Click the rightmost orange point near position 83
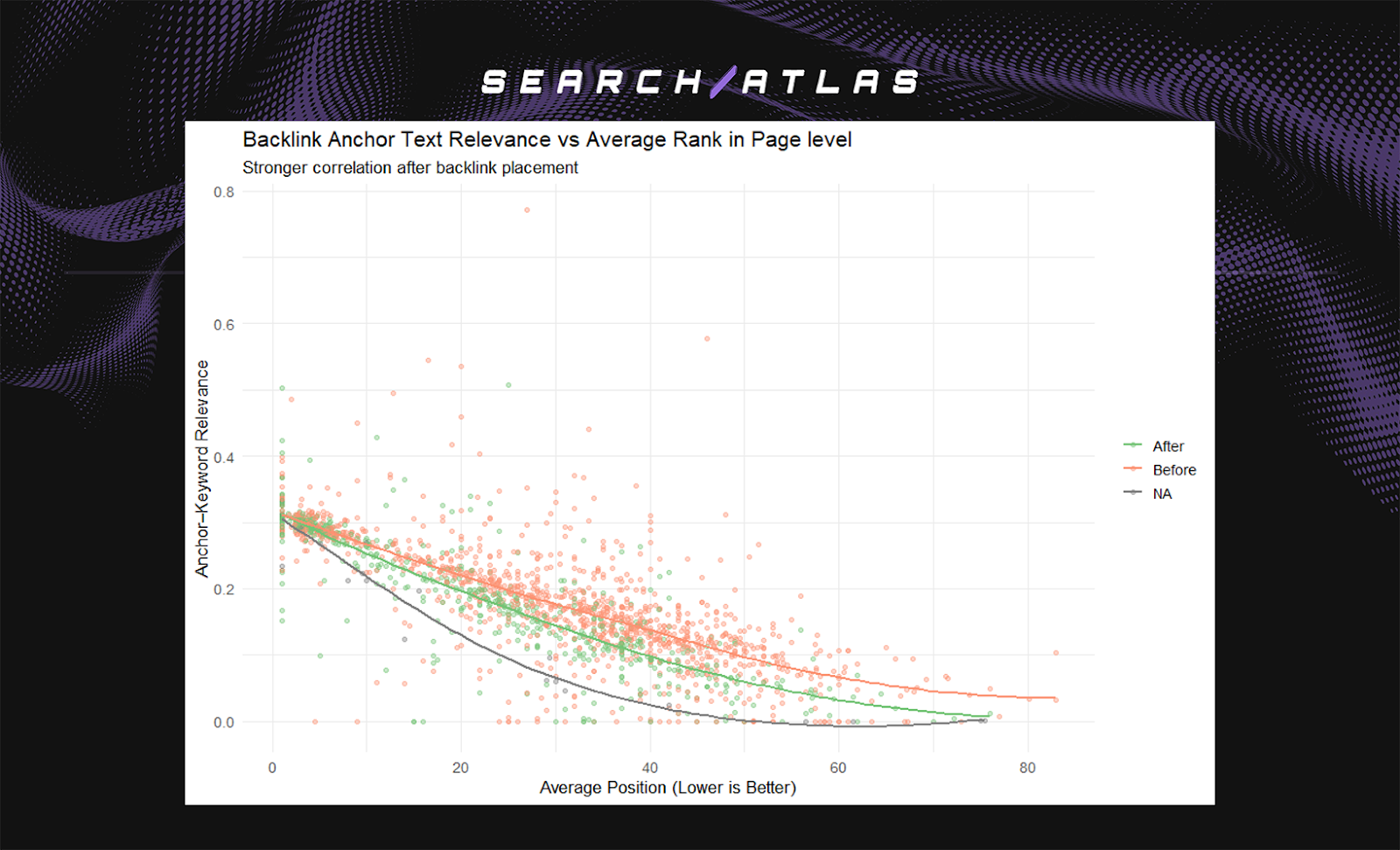The image size is (1400, 850). click(1056, 653)
